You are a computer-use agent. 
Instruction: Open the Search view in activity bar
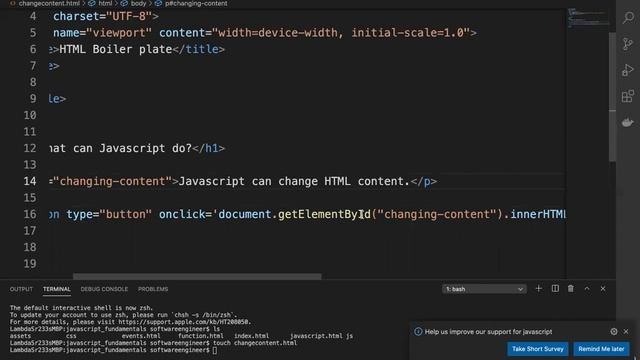tap(628, 18)
